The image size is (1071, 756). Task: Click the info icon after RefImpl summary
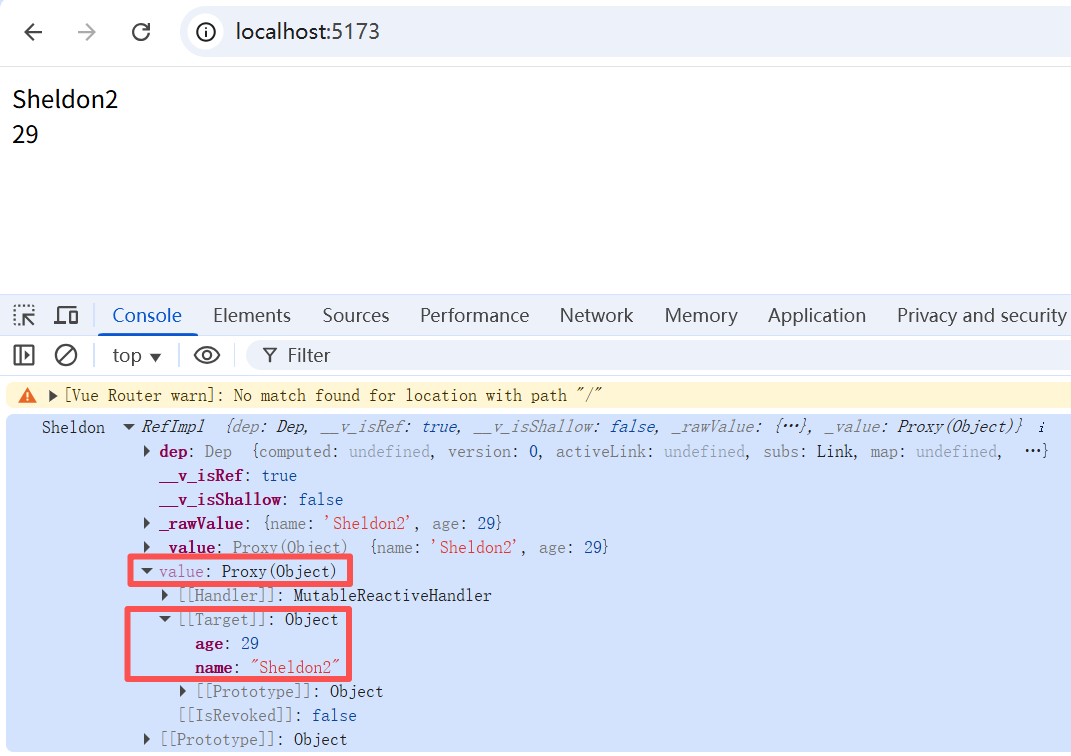click(x=1042, y=428)
